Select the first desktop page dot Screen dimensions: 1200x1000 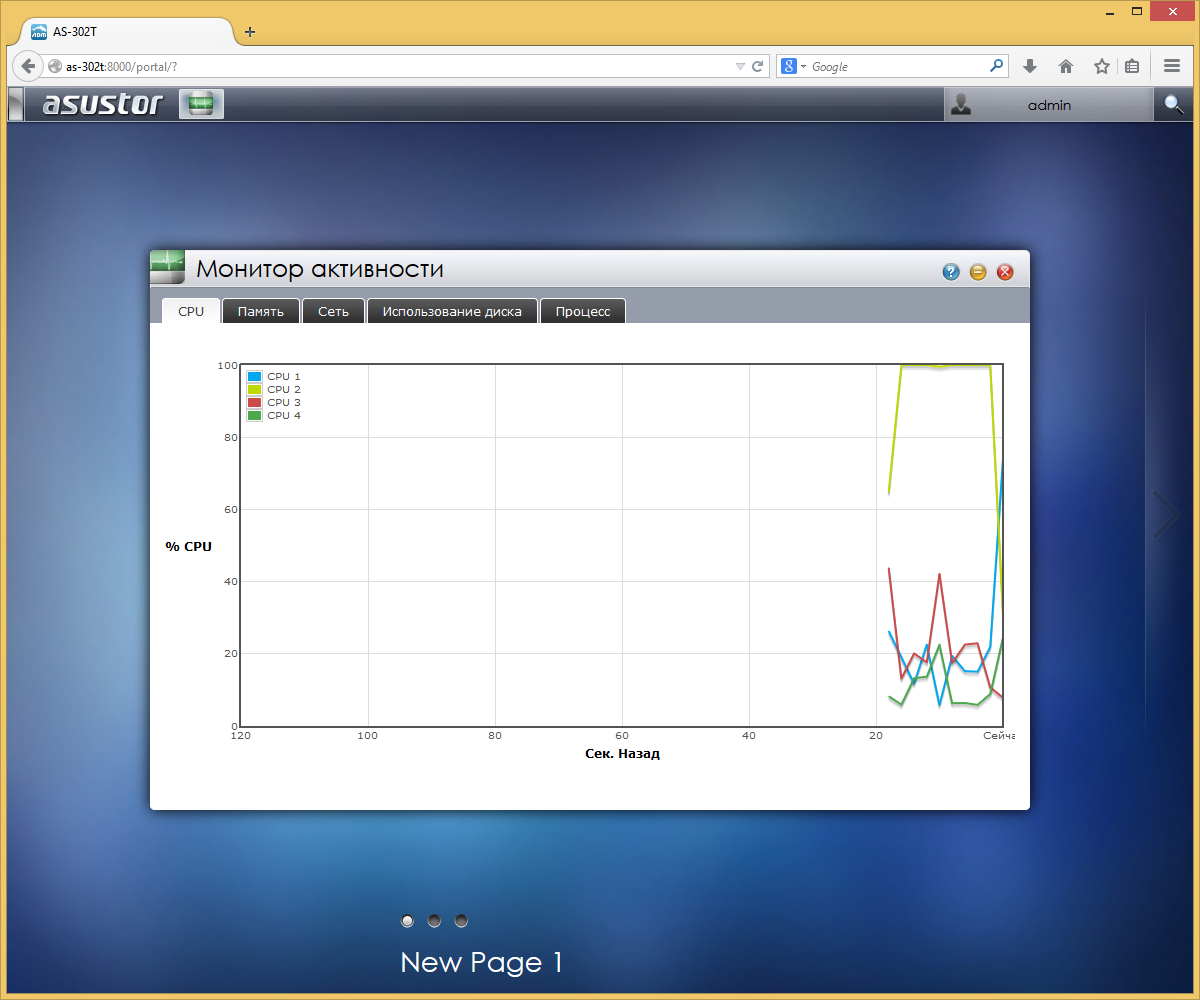407,920
